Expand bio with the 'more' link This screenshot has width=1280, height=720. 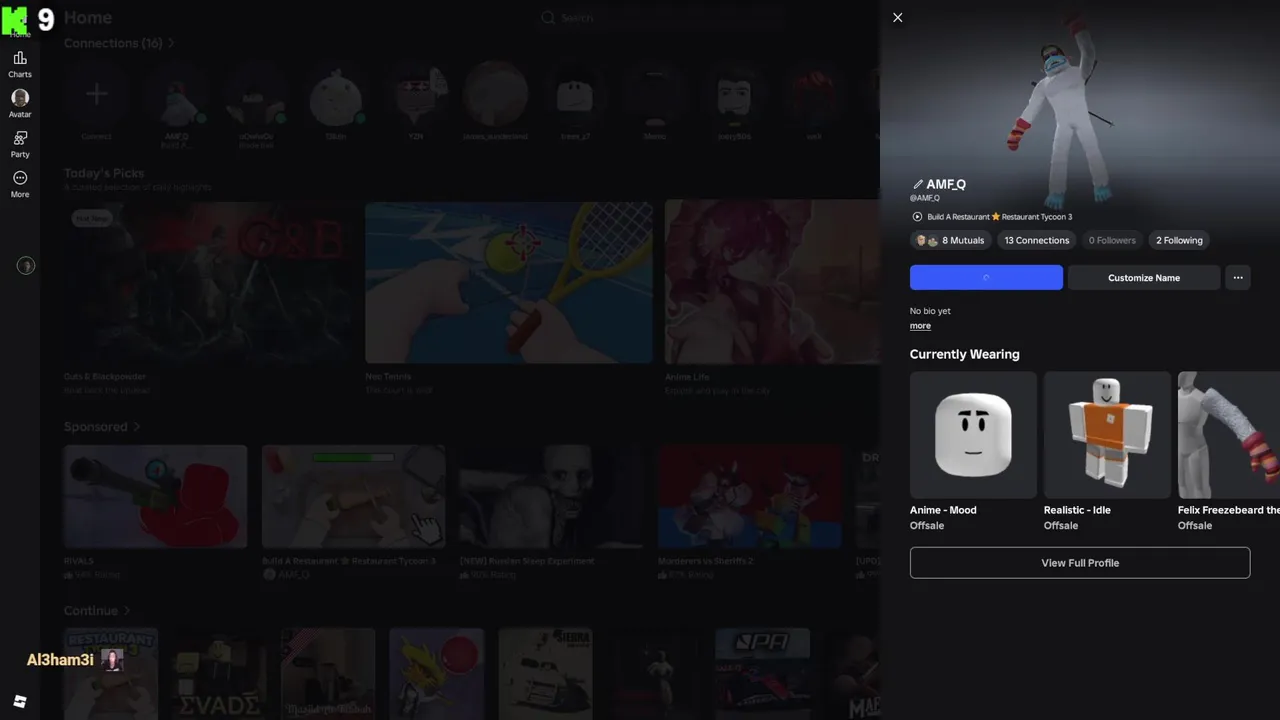pyautogui.click(x=920, y=326)
